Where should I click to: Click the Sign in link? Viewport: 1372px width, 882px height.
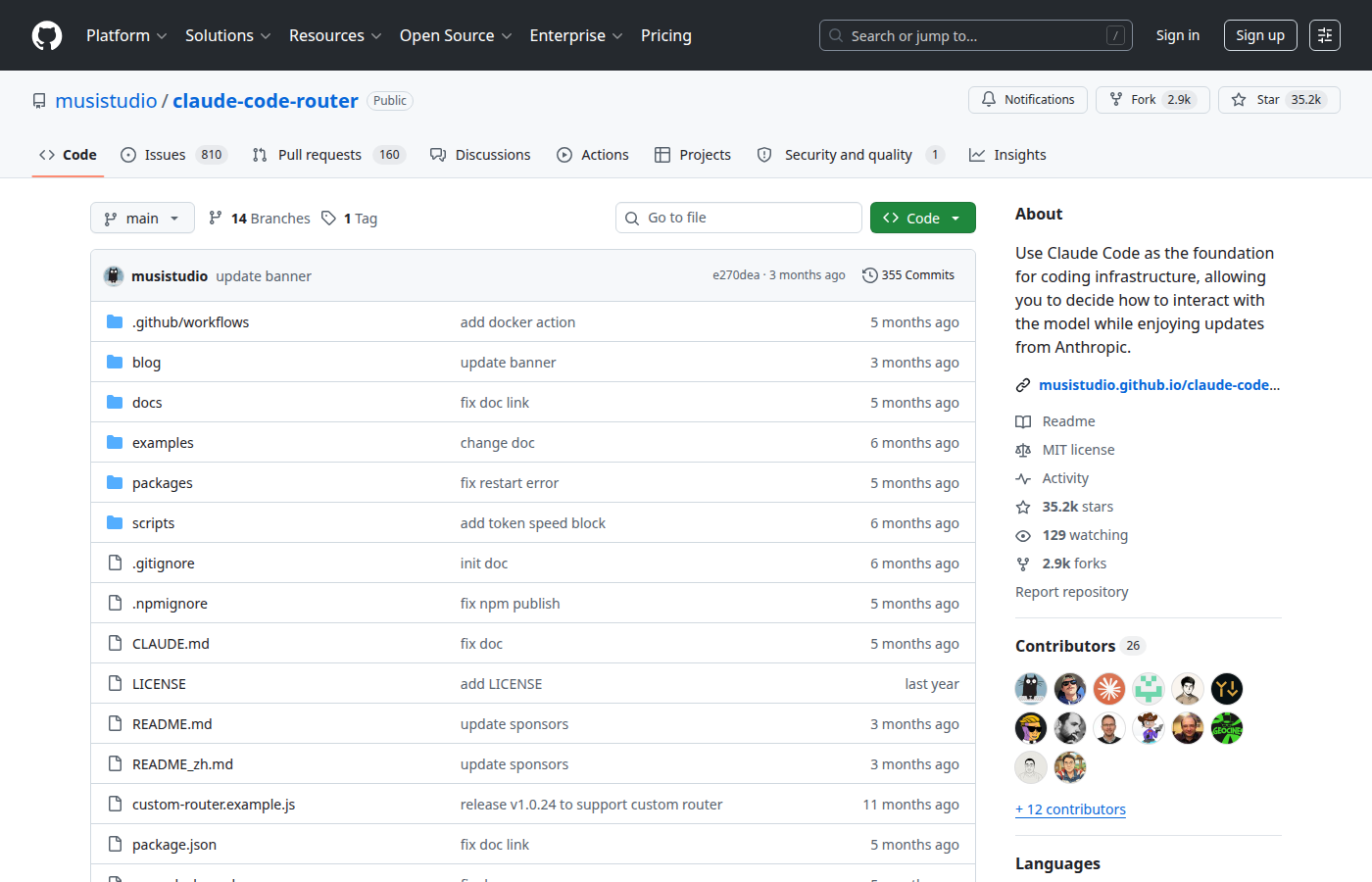point(1178,35)
